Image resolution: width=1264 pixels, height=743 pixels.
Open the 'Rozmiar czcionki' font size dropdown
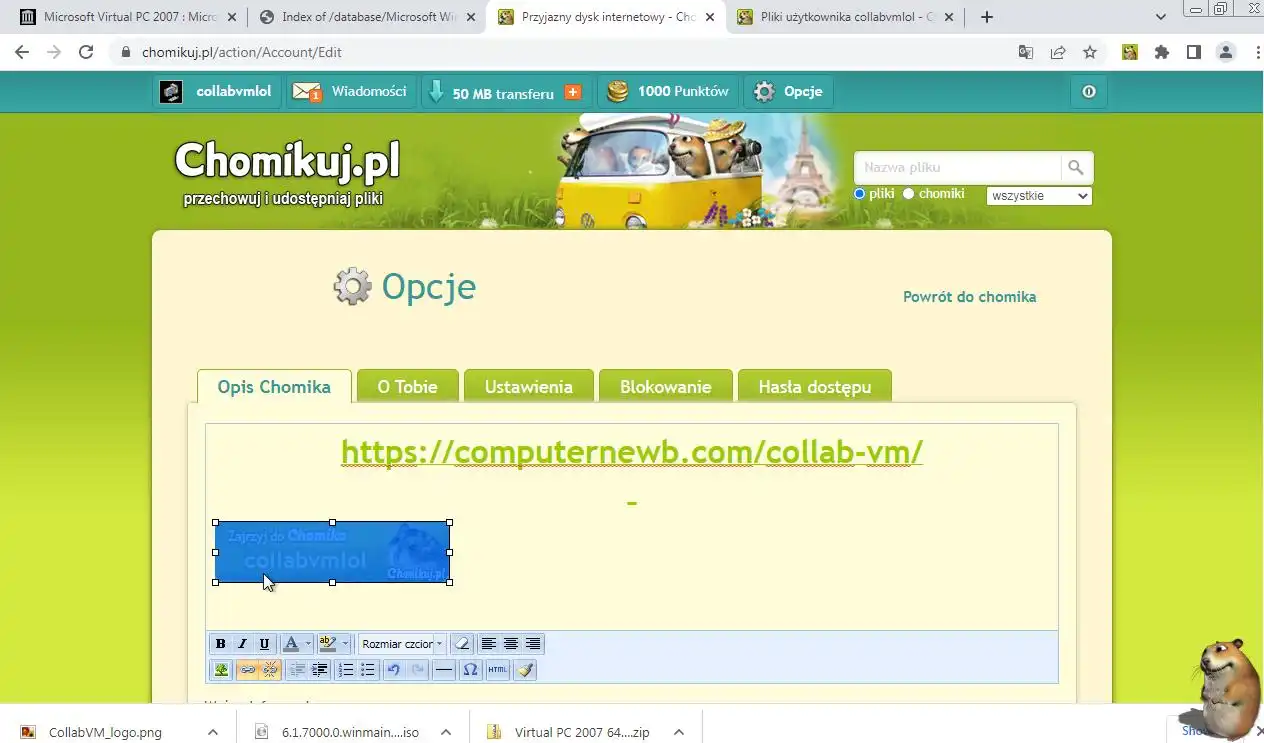tap(402, 644)
